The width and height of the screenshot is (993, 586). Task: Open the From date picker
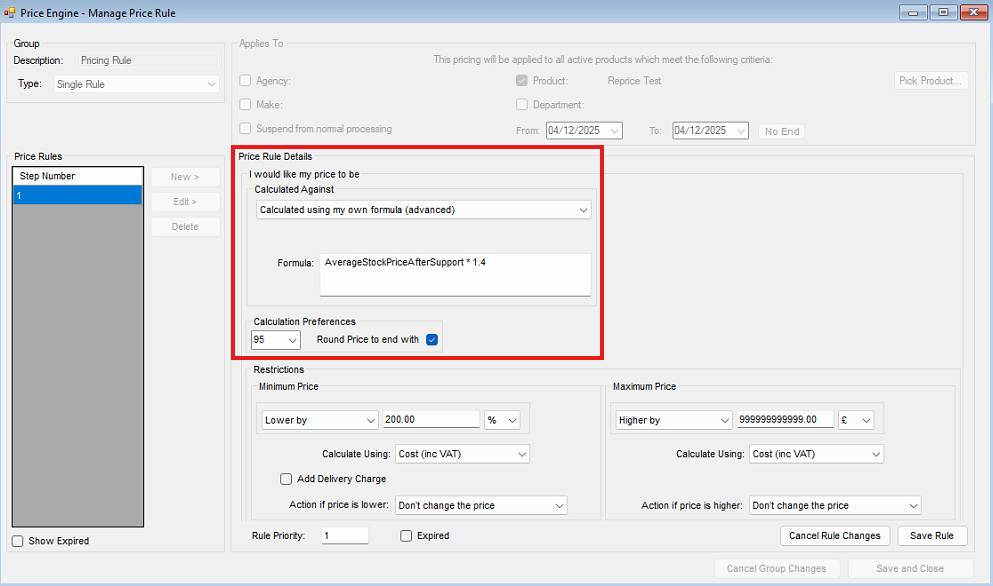point(614,131)
